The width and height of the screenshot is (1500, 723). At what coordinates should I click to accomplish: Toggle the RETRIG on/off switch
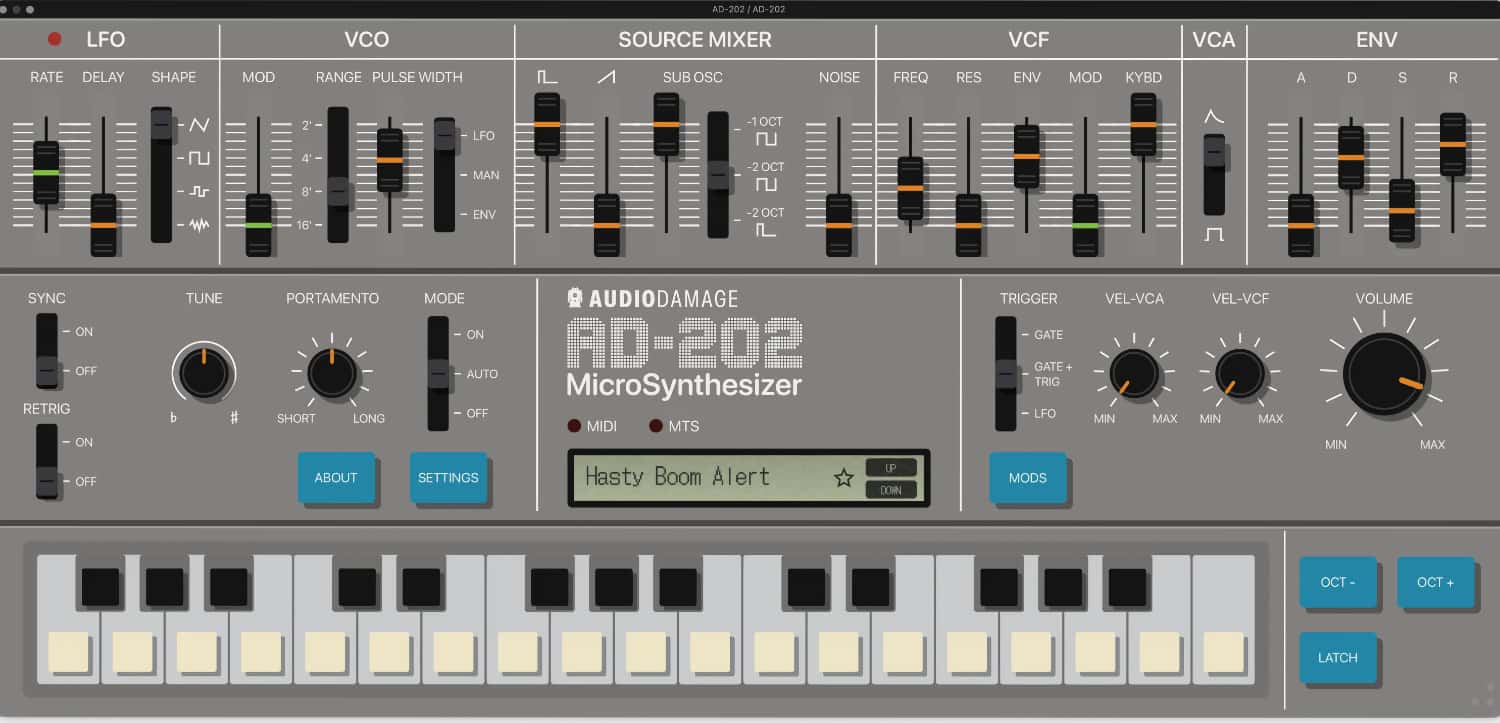point(46,461)
